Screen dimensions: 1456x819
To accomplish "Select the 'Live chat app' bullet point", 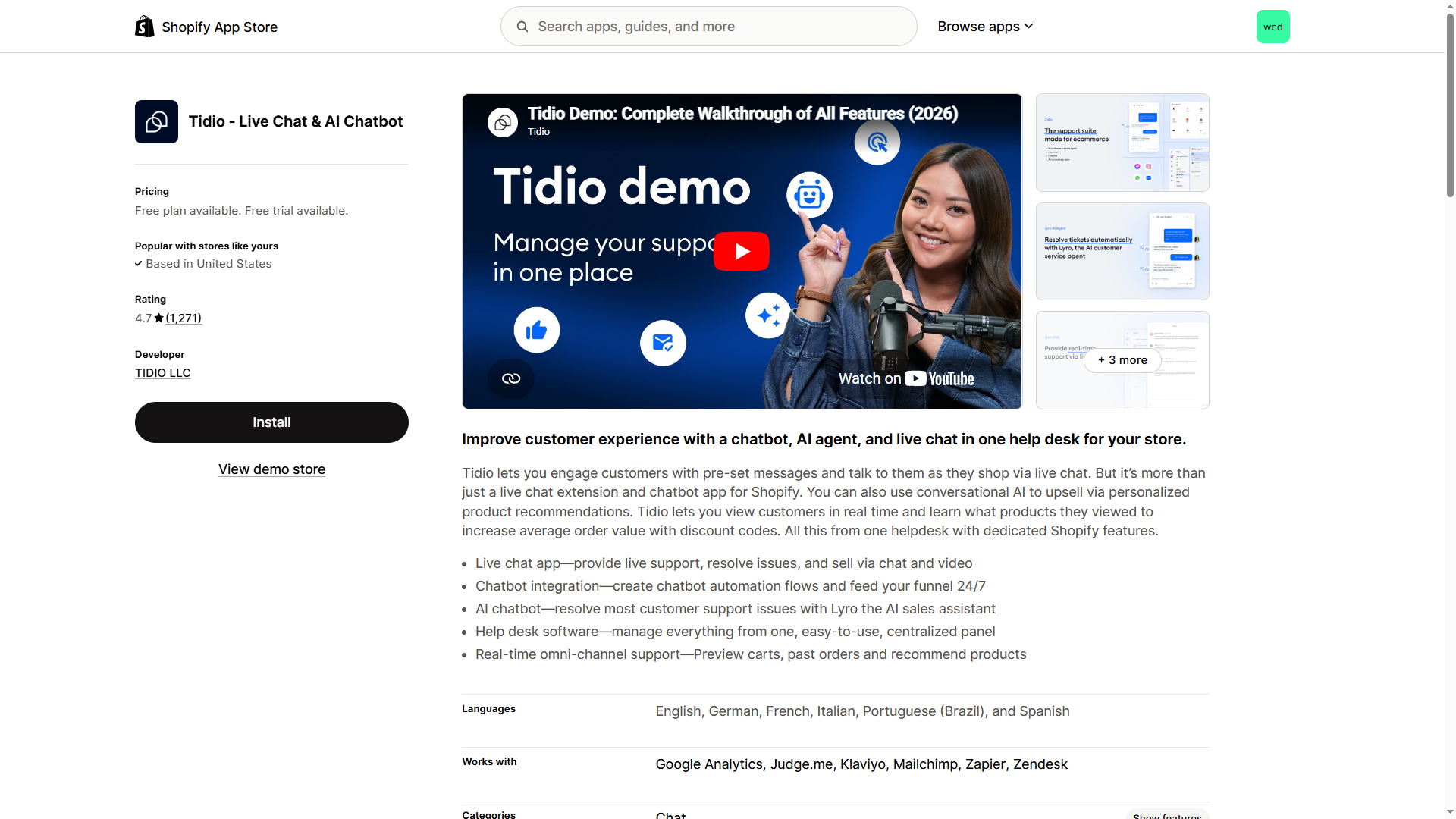I will coord(723,563).
